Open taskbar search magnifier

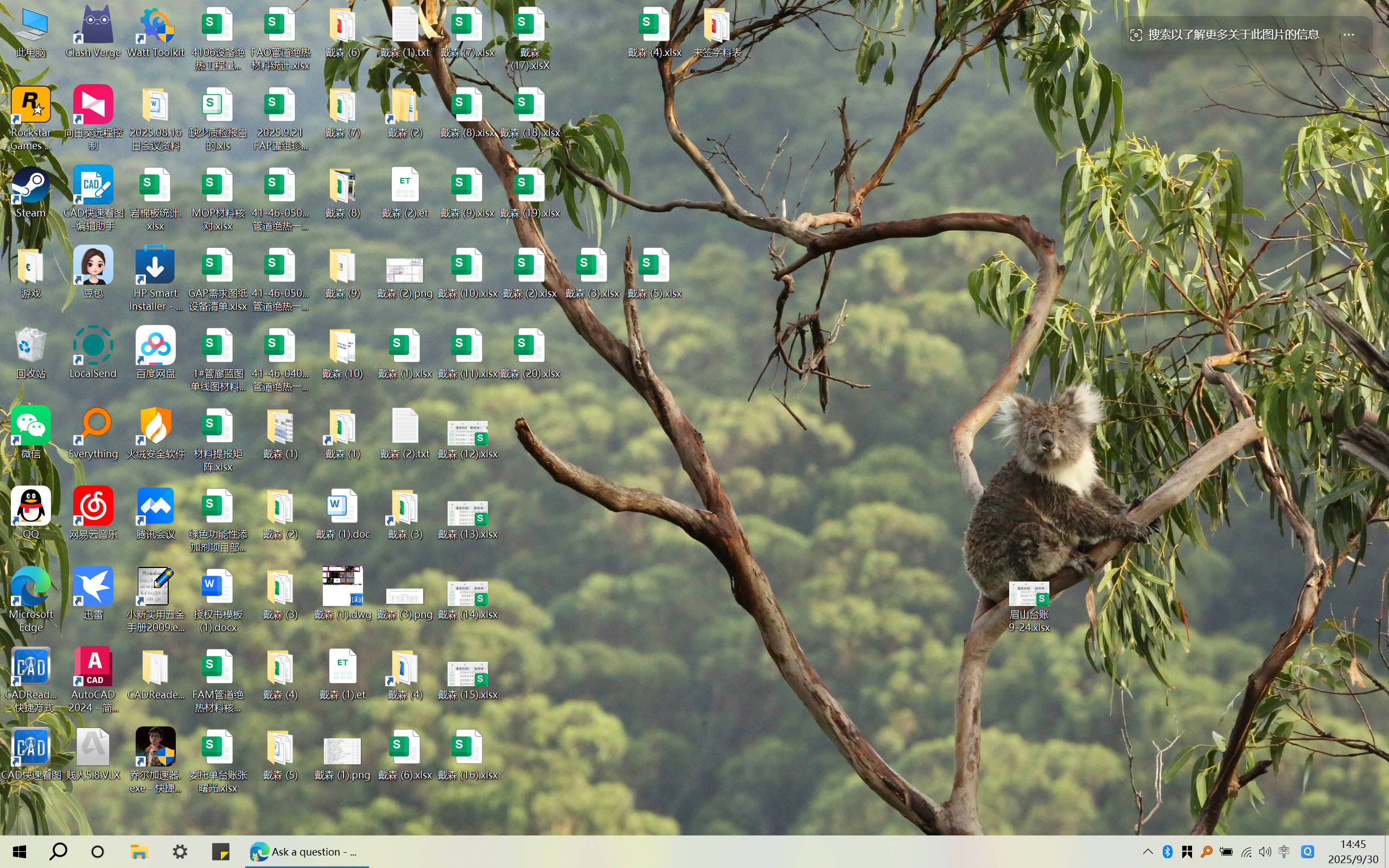point(58,852)
